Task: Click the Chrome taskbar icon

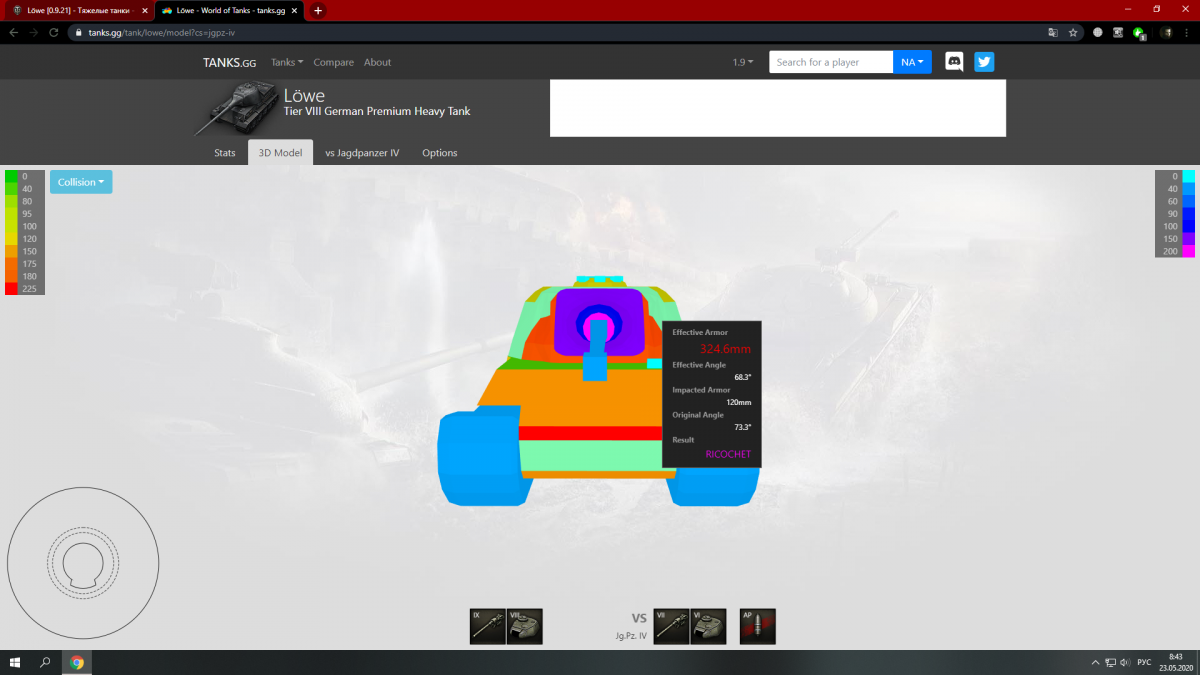Action: point(77,662)
